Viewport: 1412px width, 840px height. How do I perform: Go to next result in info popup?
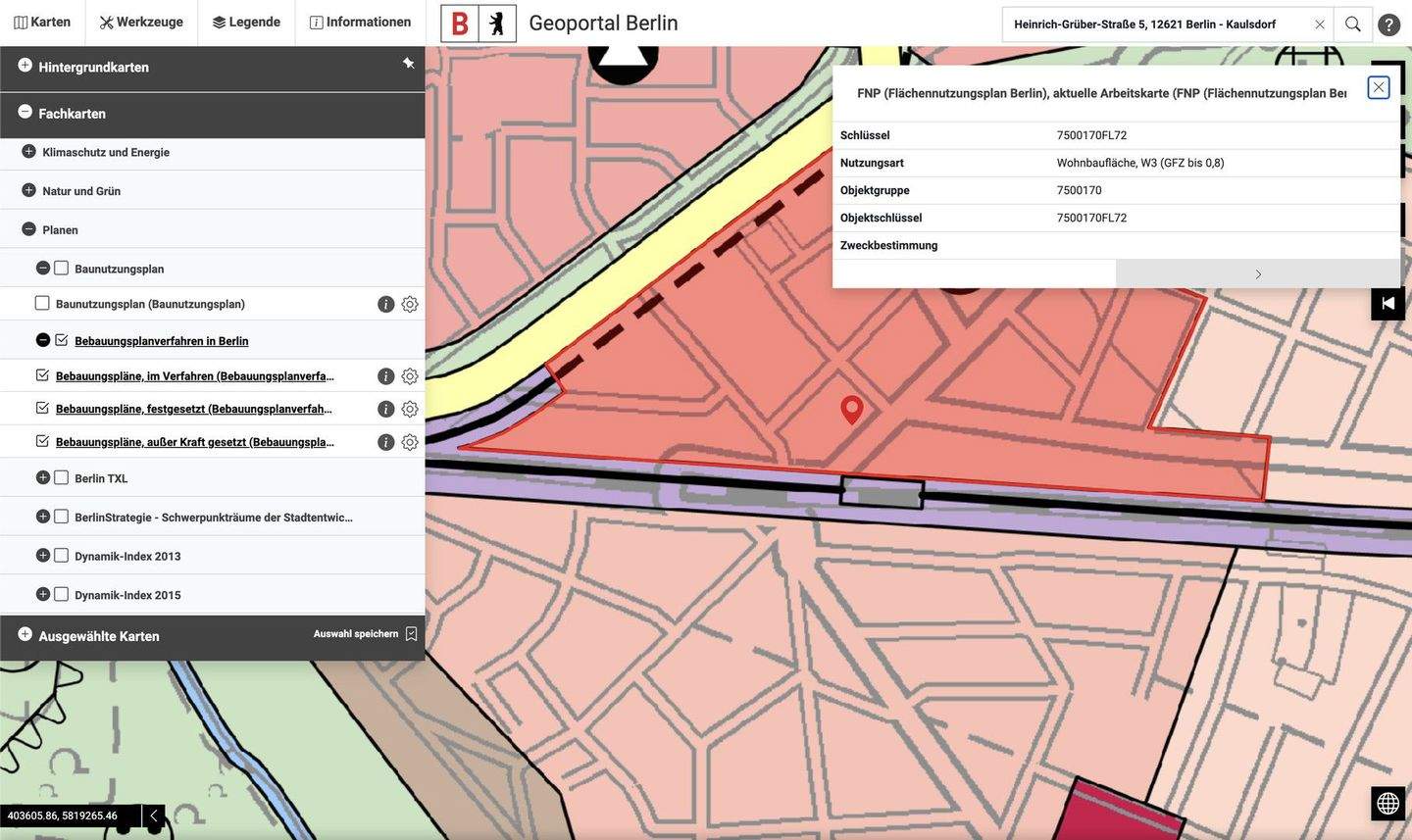click(1257, 274)
